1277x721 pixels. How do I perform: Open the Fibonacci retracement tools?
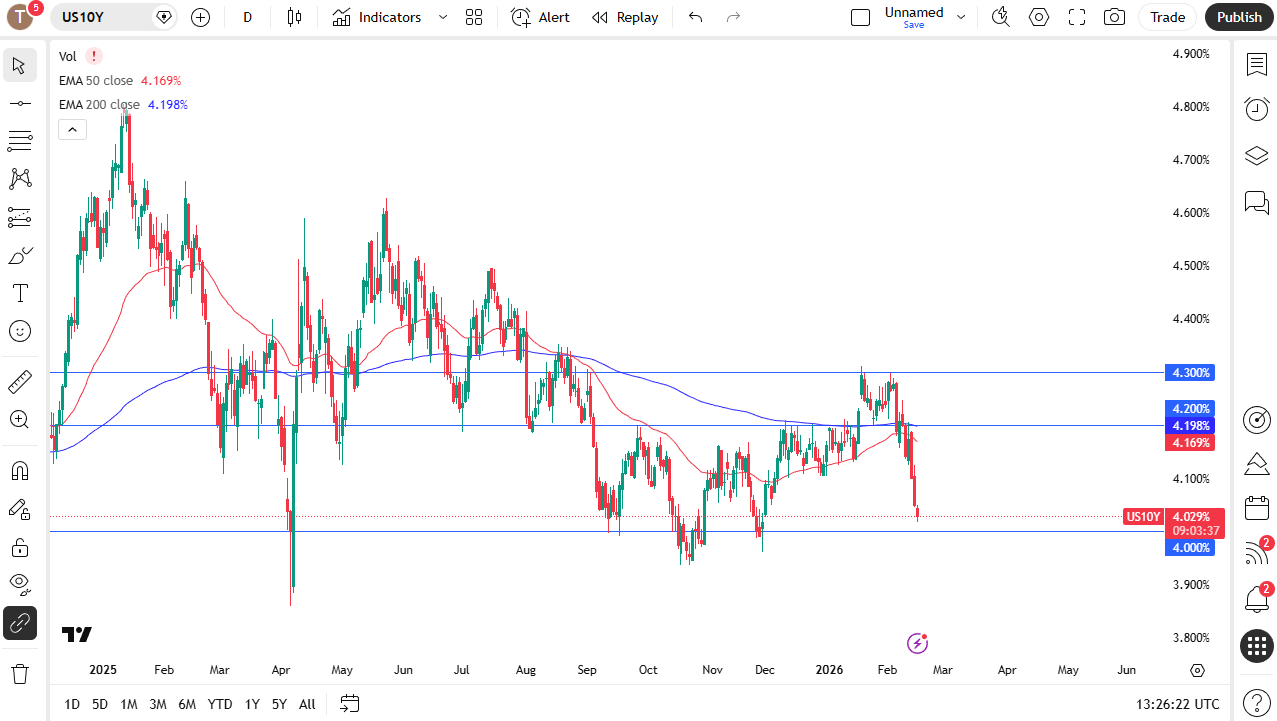coord(20,141)
